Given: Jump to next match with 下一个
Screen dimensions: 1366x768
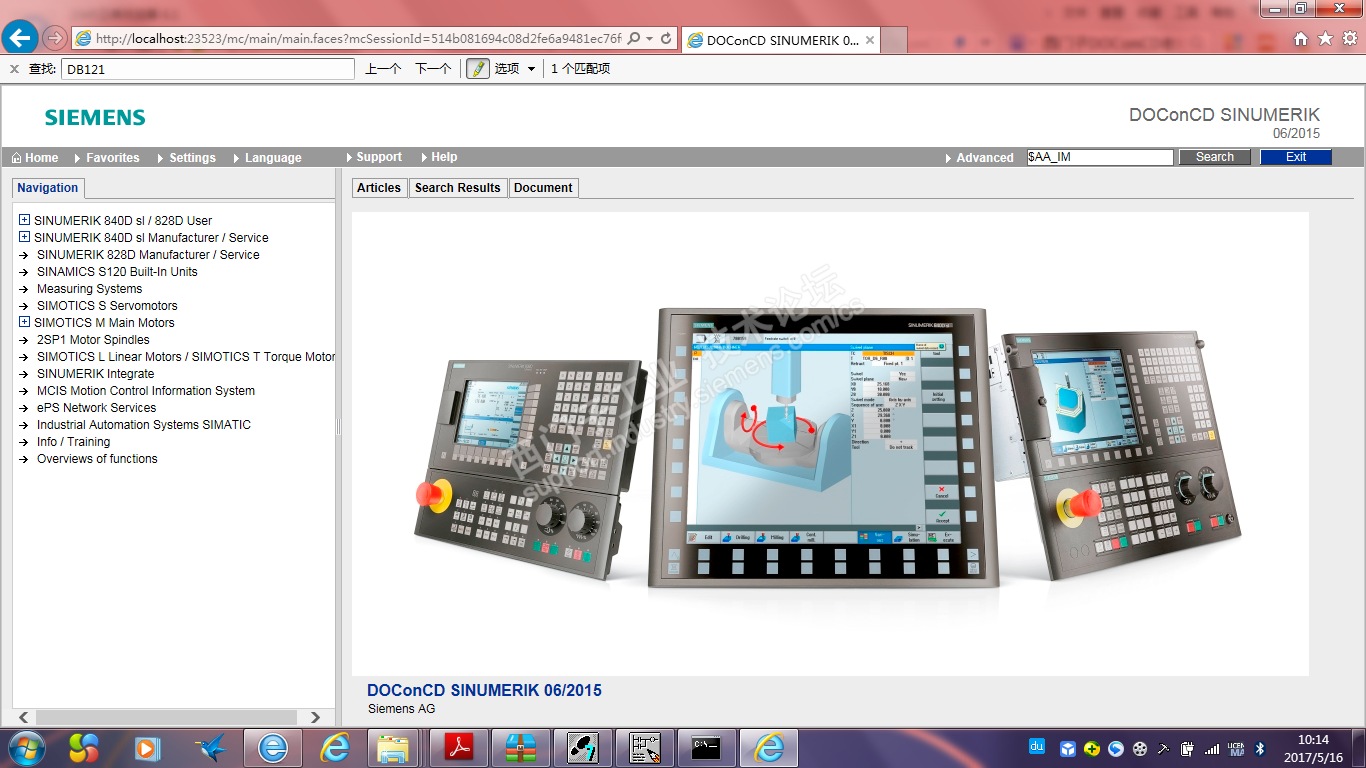Looking at the screenshot, I should (x=433, y=69).
